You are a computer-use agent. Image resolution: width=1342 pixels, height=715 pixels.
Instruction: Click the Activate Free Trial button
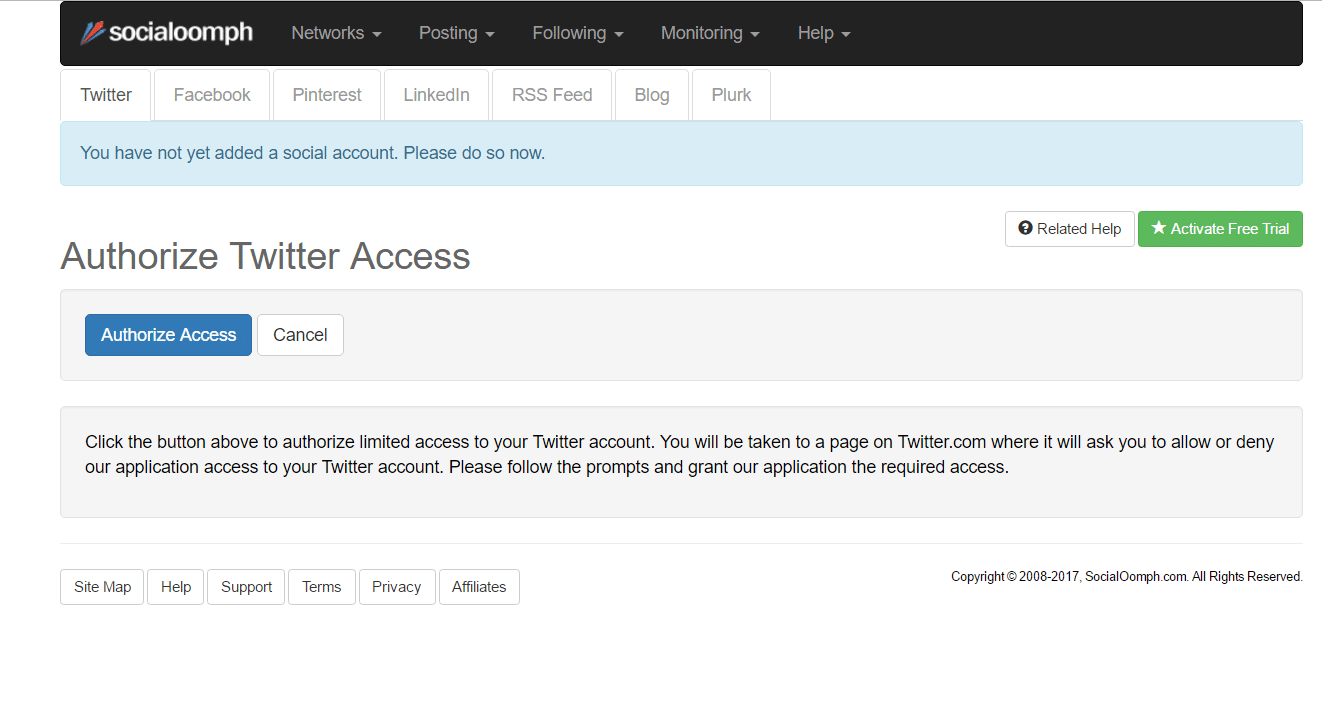1220,229
